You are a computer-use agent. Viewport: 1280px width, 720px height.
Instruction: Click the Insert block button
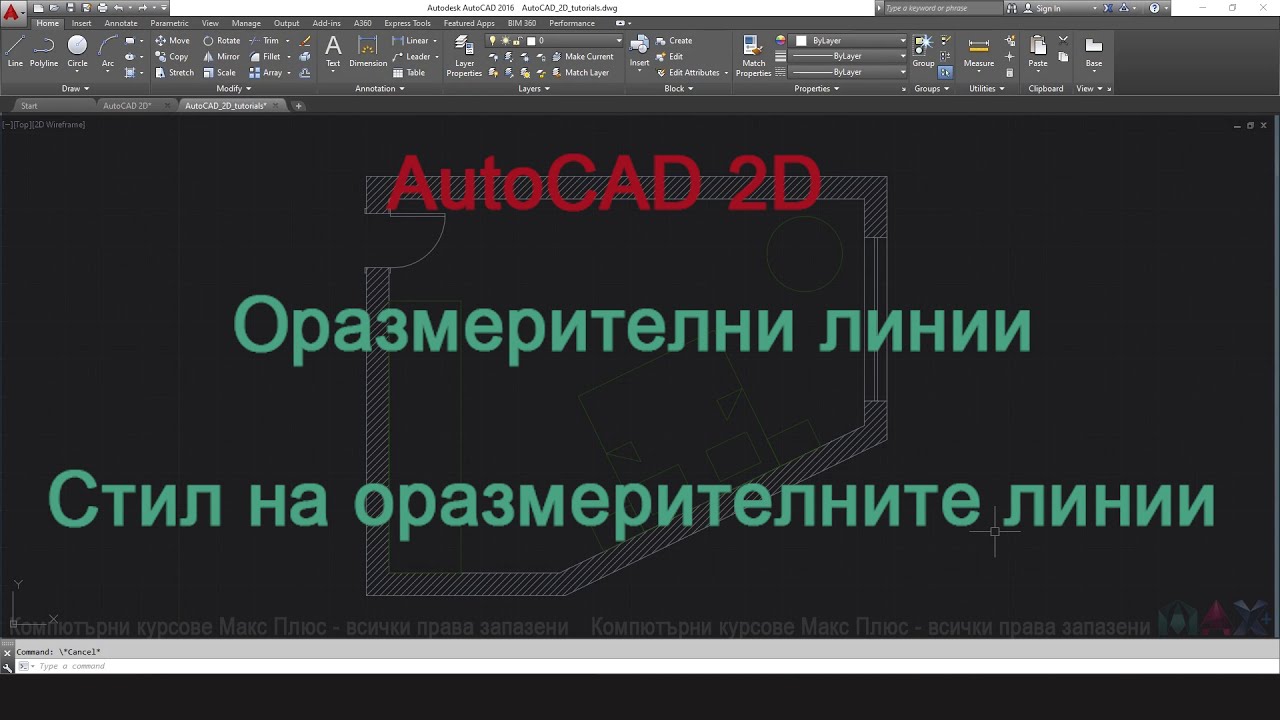click(x=639, y=51)
